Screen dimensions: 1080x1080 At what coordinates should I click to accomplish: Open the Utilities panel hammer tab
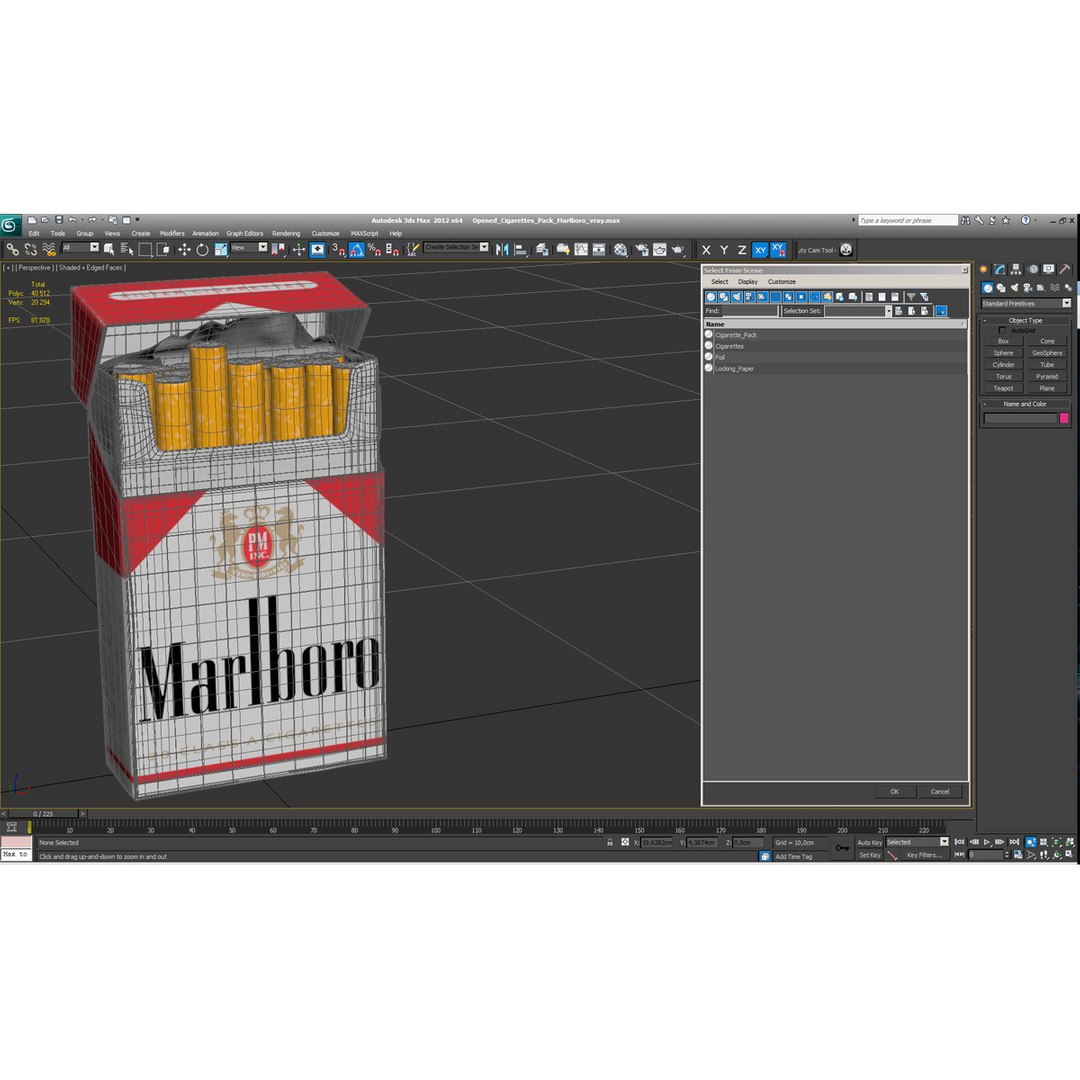point(1065,269)
